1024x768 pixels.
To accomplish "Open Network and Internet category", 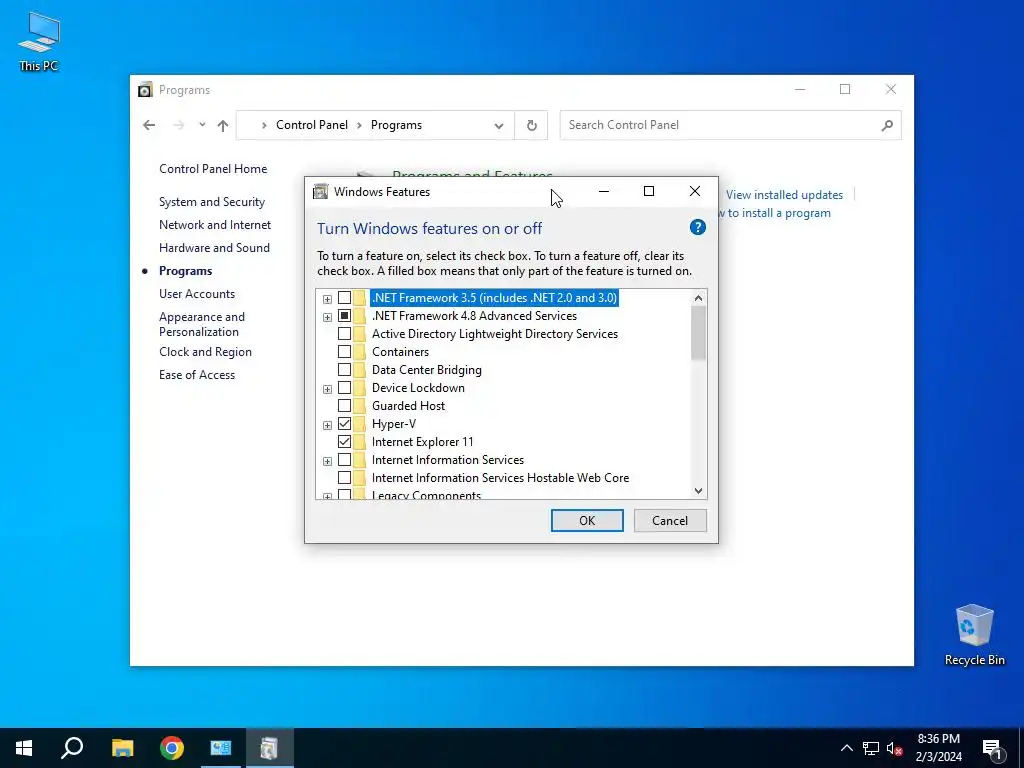I will pyautogui.click(x=215, y=225).
